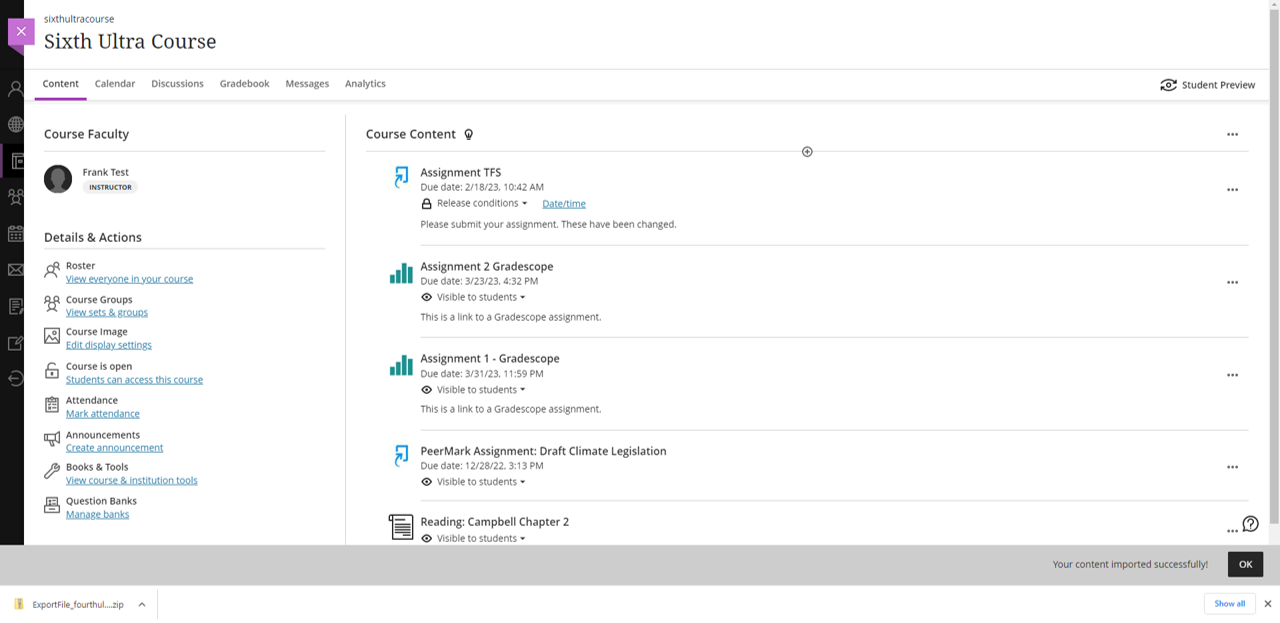Open more options for Assignment TFS
Viewport: 1280px width, 623px height.
(x=1232, y=190)
